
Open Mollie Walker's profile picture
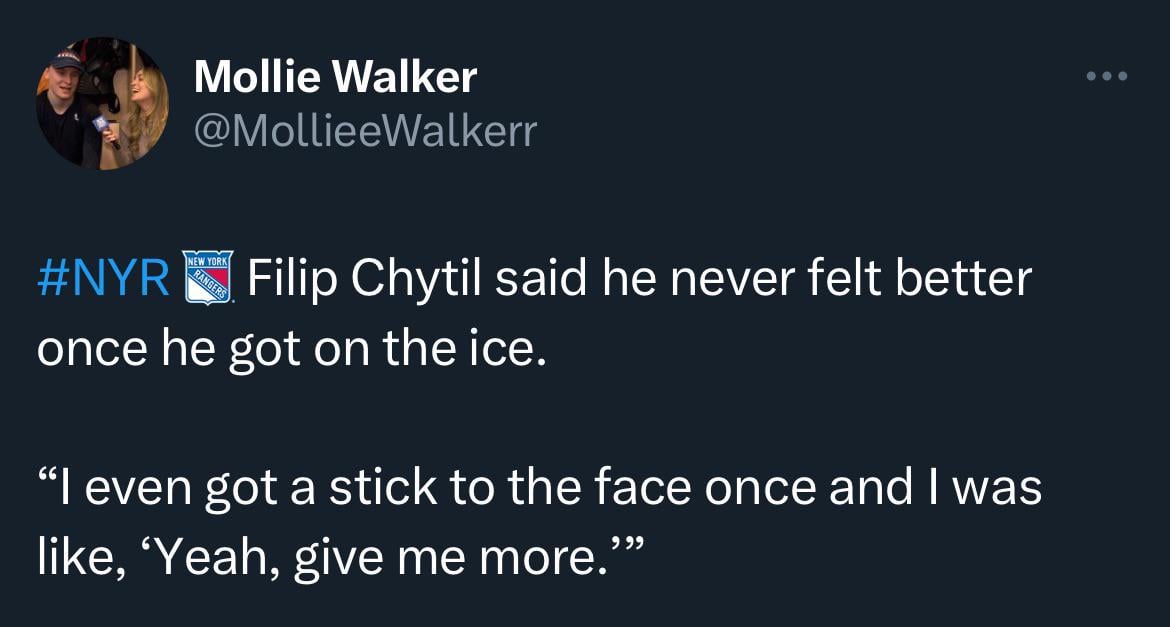(x=103, y=103)
